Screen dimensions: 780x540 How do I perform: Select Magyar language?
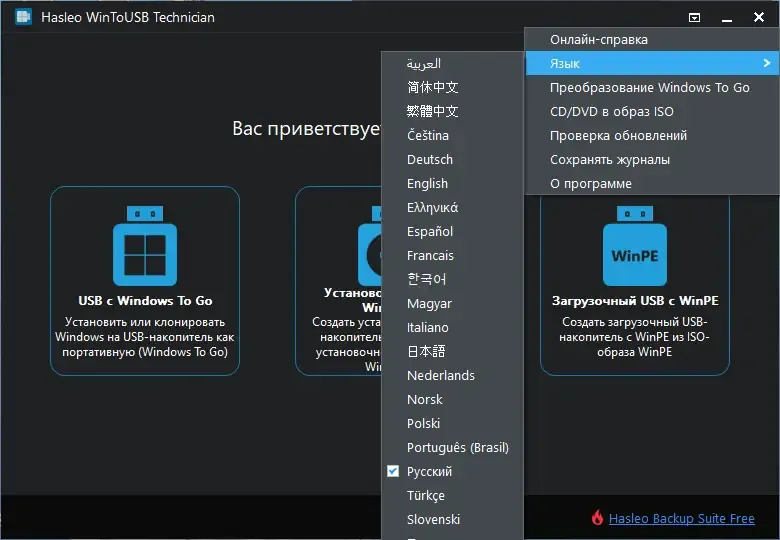452,303
